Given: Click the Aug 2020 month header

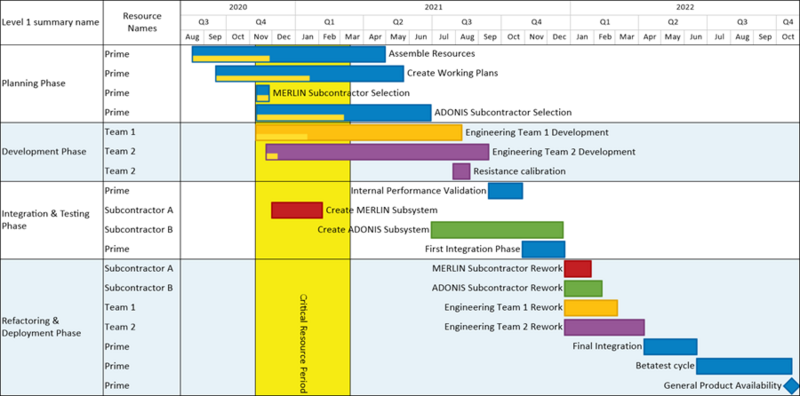Looking at the screenshot, I should 192,37.
